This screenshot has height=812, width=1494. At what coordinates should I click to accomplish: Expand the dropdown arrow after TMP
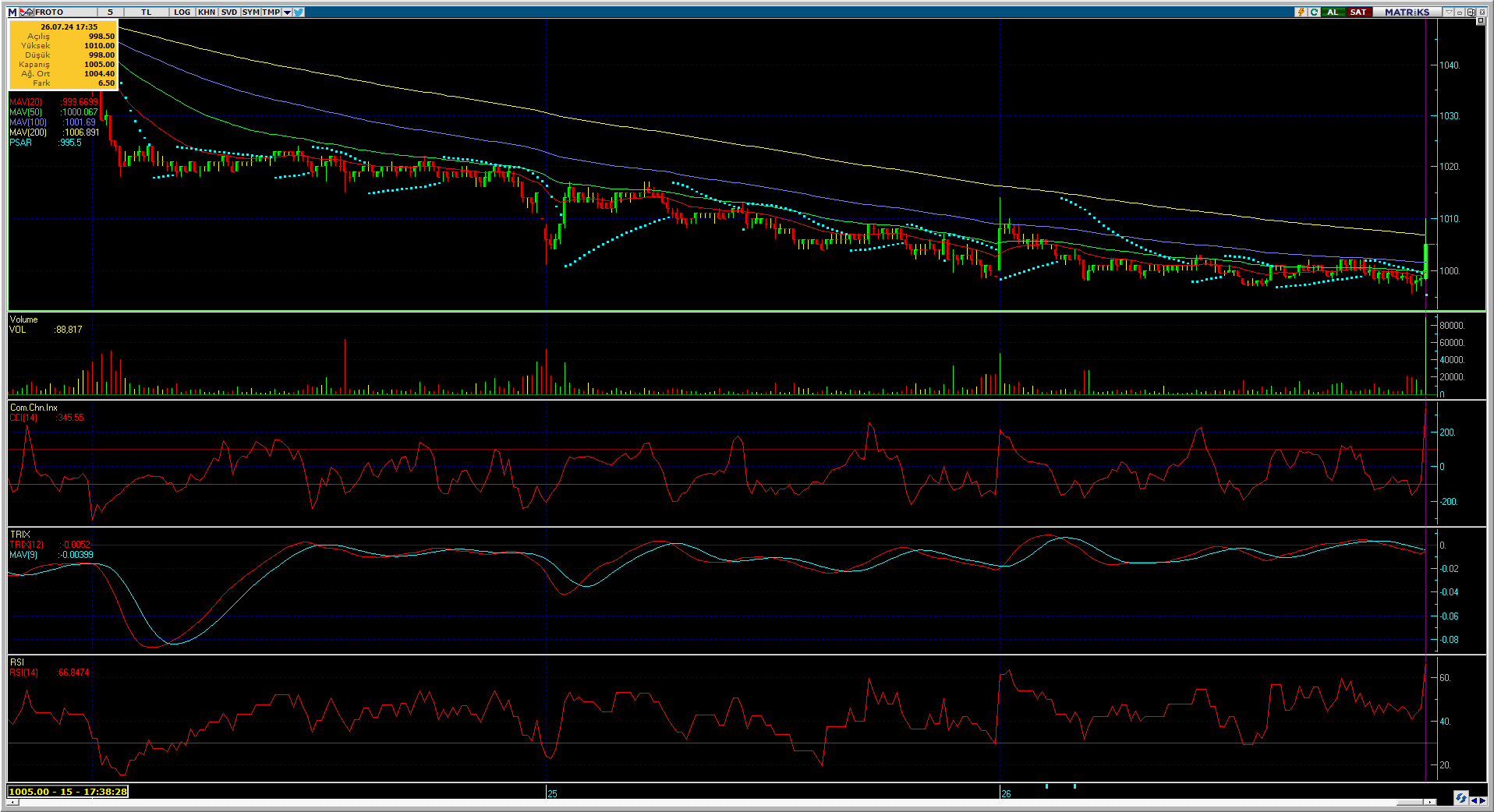point(287,12)
